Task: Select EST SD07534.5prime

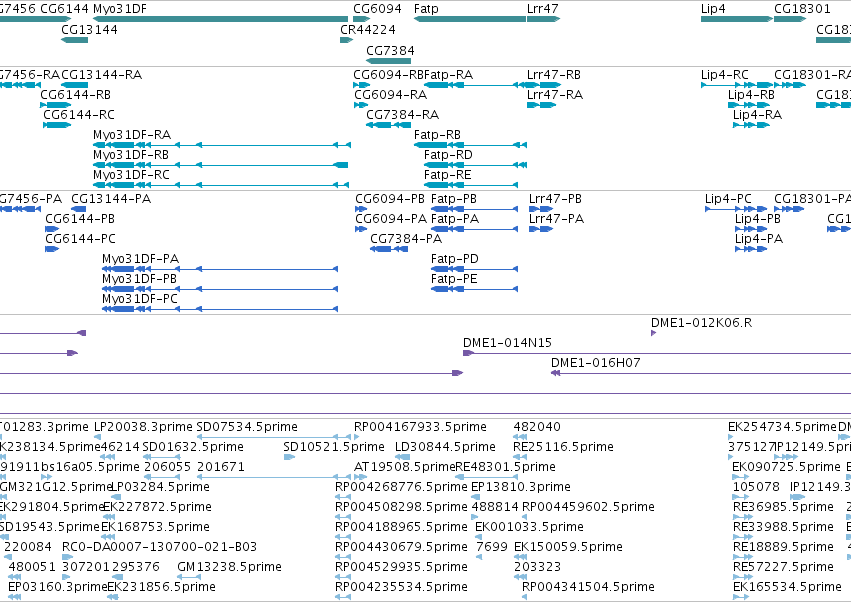Action: (247, 427)
